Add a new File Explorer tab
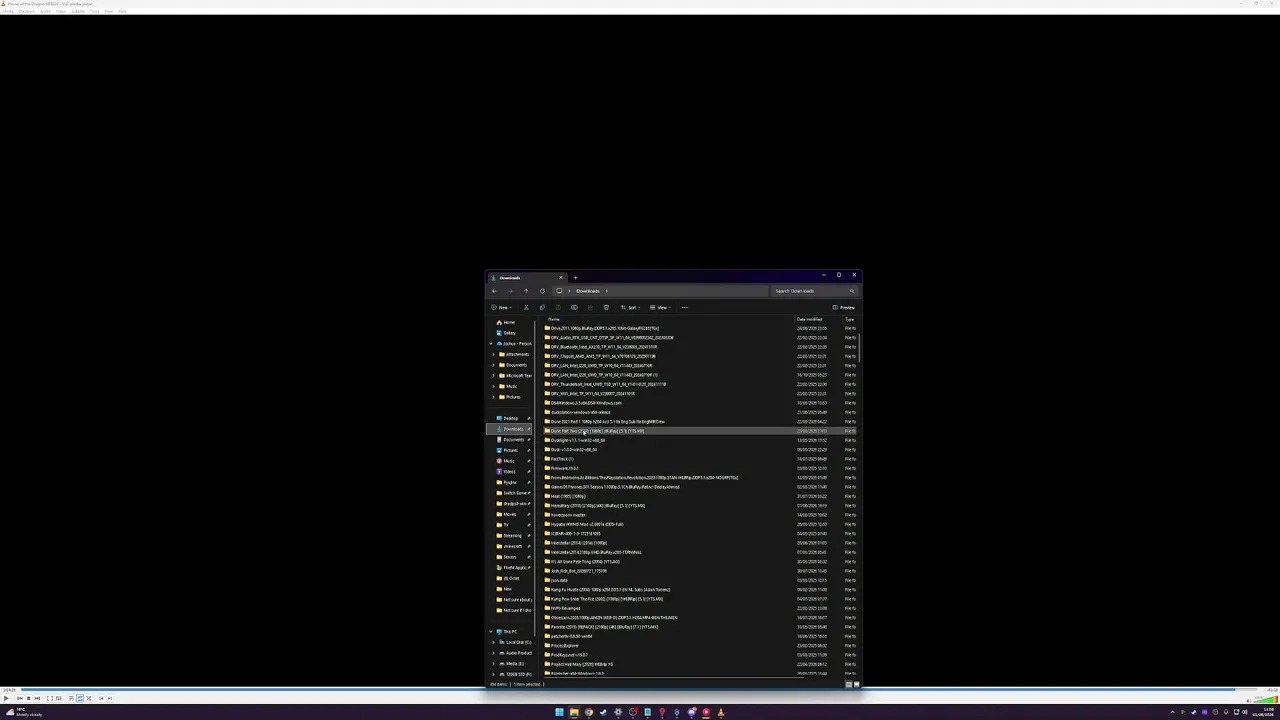The width and height of the screenshot is (1280, 720). pyautogui.click(x=575, y=277)
